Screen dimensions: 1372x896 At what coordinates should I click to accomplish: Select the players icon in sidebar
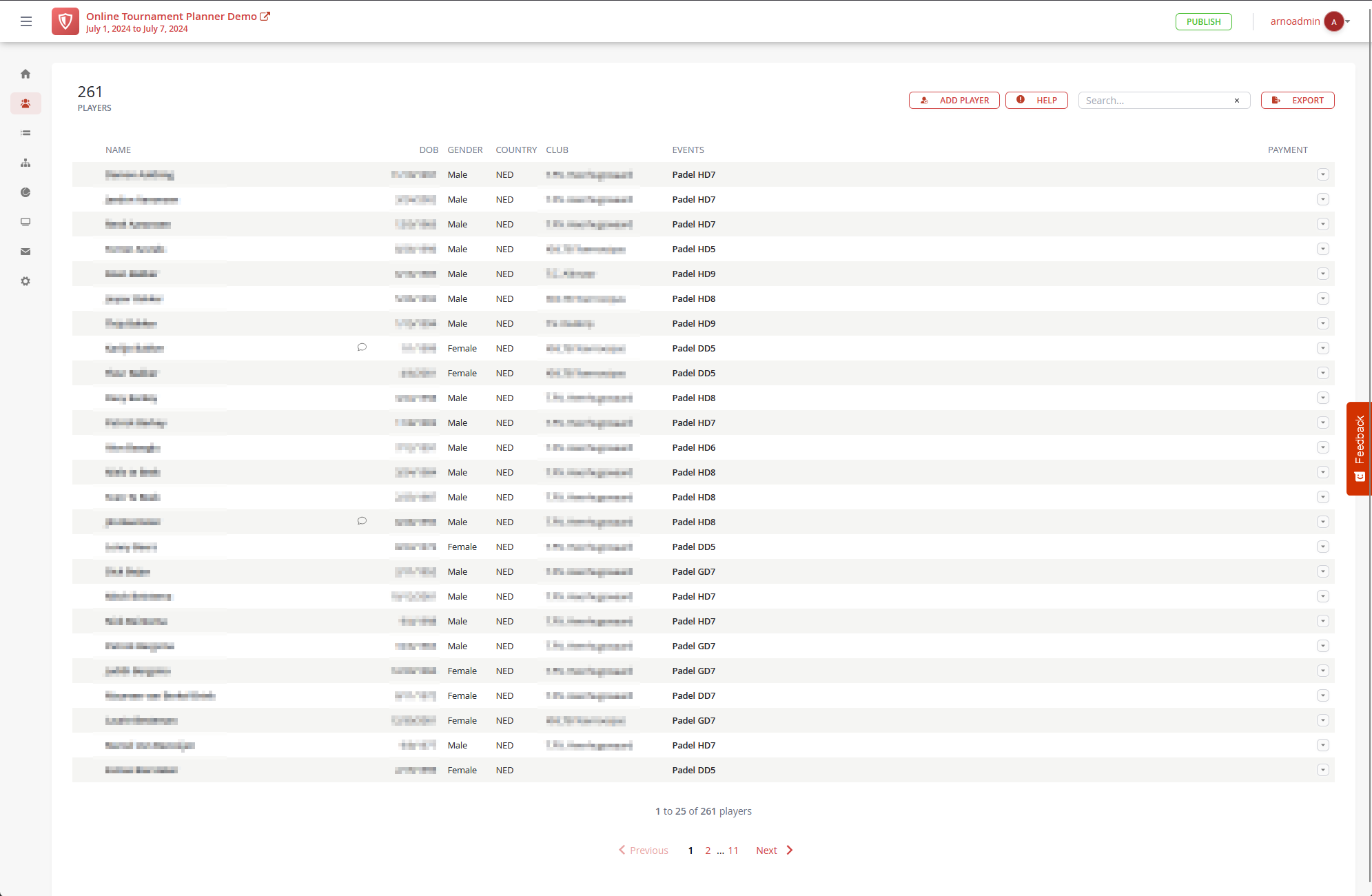point(25,103)
